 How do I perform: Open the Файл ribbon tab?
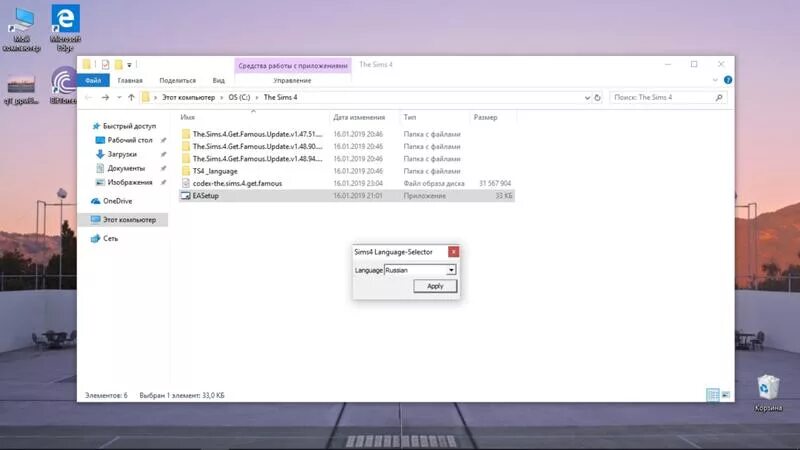tap(93, 80)
